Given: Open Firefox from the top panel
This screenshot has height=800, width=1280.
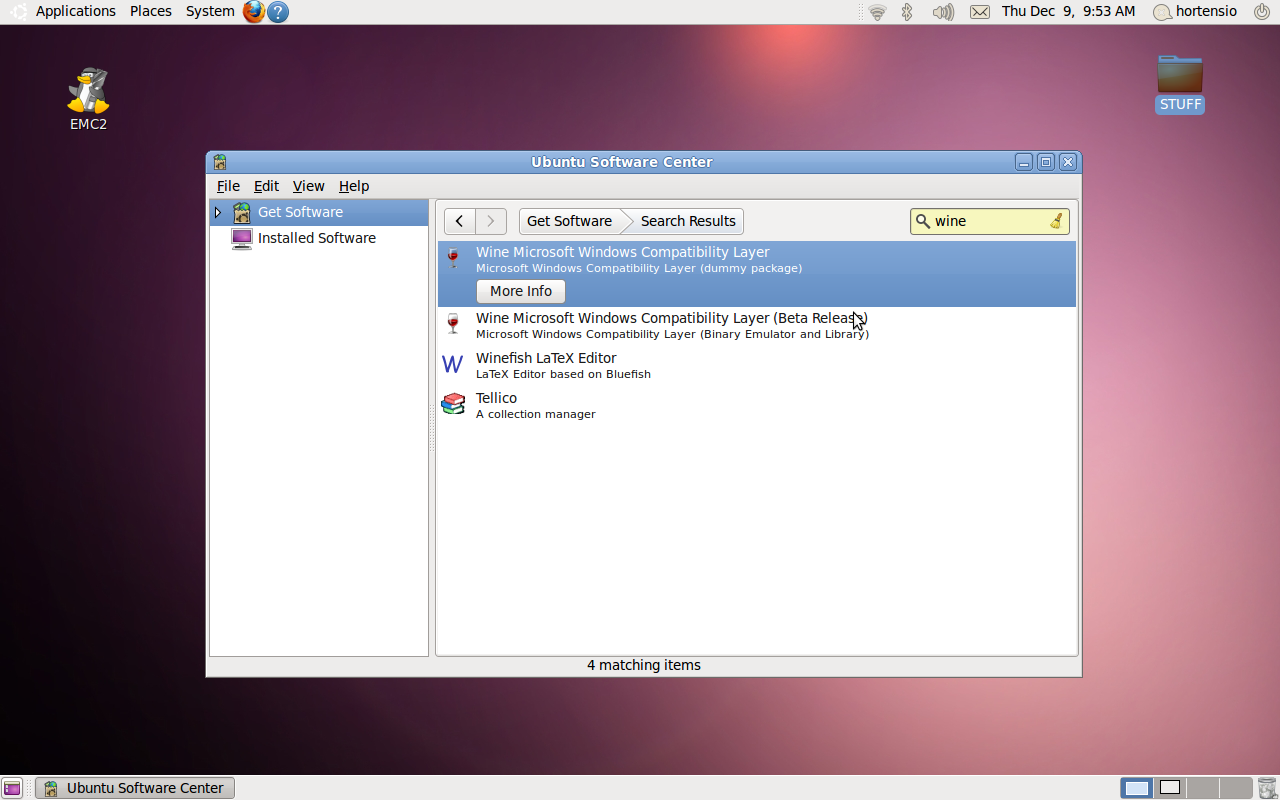Looking at the screenshot, I should tap(254, 12).
